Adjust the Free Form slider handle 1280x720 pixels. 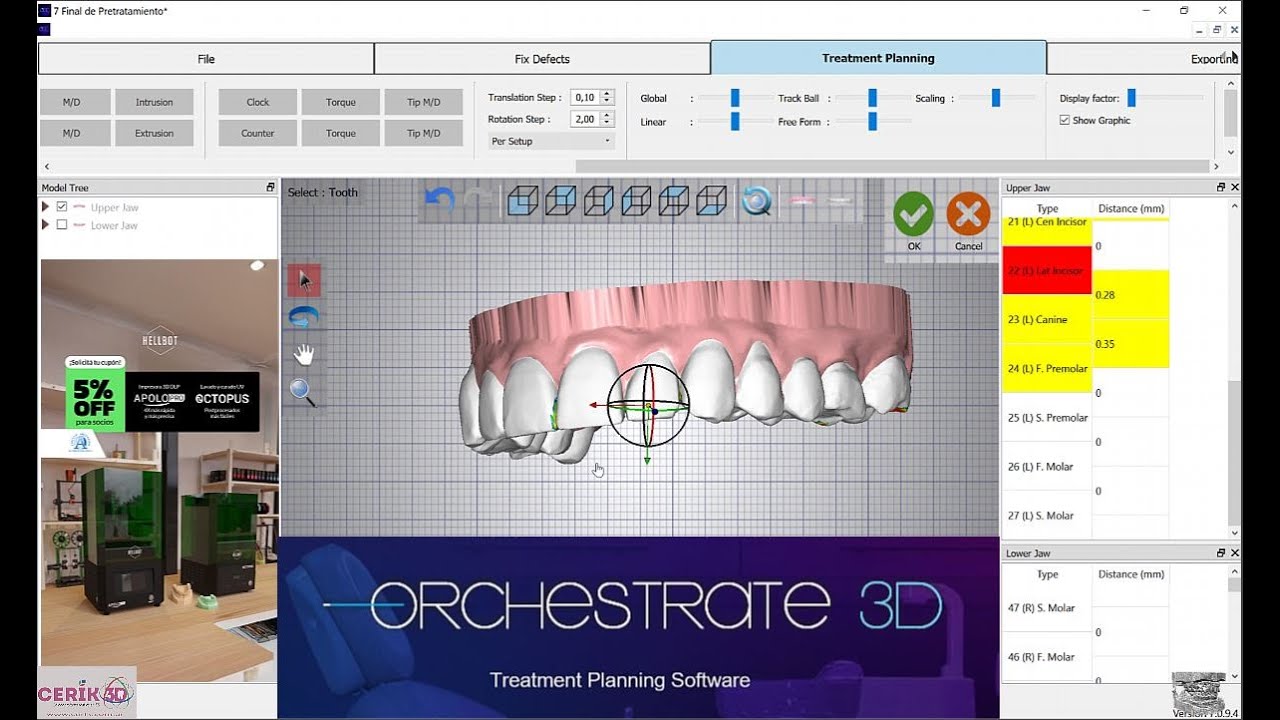(872, 121)
